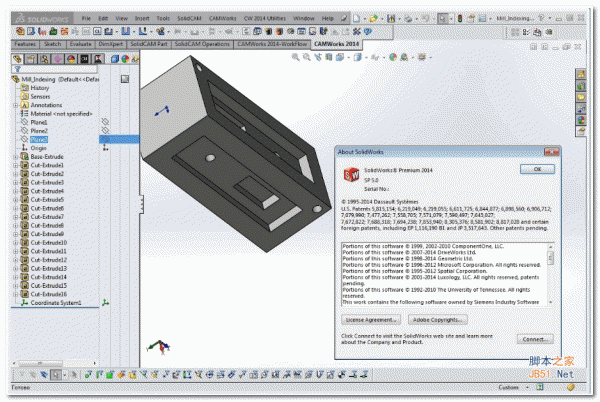Screen dimensions: 600x402
Task: Open the Insert menu
Action: 142,18
